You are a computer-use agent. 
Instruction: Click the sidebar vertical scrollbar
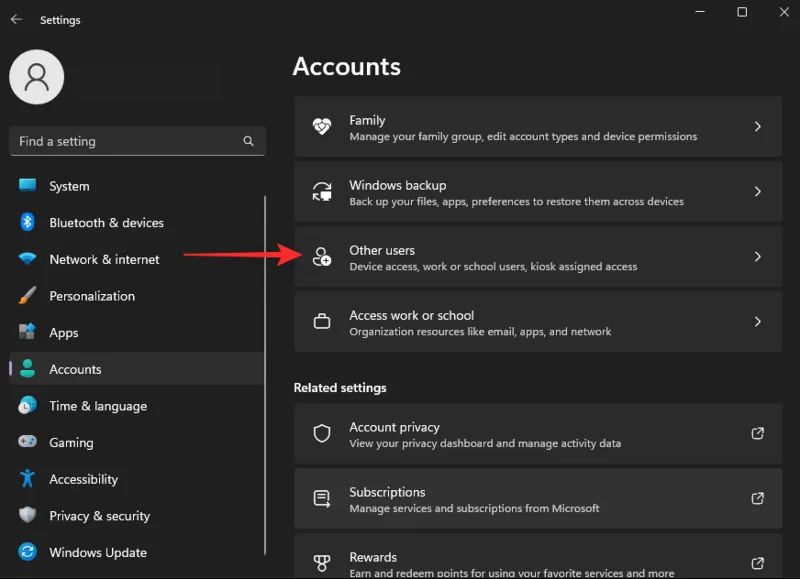[x=265, y=375]
